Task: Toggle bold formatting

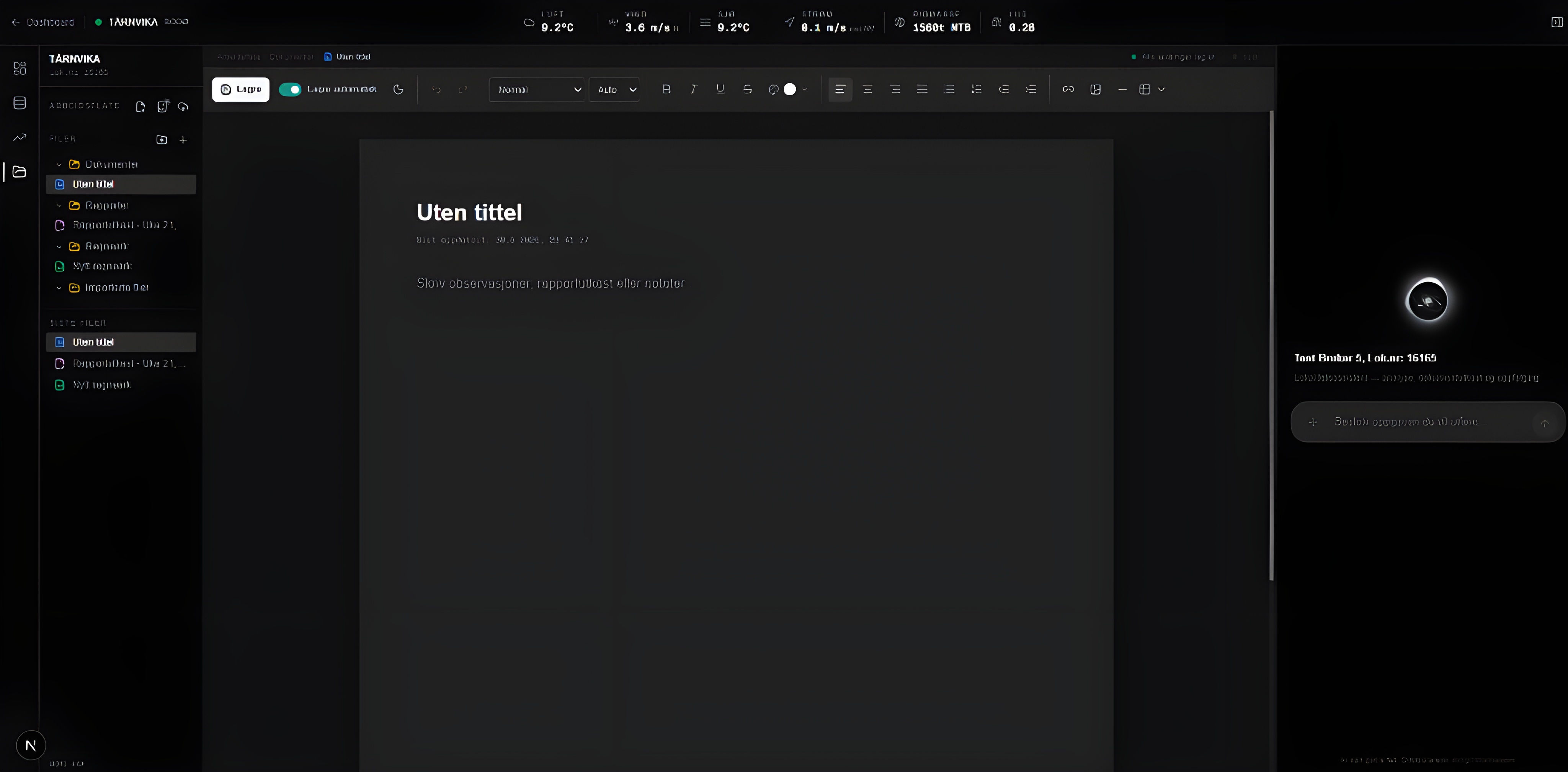Action: (666, 89)
